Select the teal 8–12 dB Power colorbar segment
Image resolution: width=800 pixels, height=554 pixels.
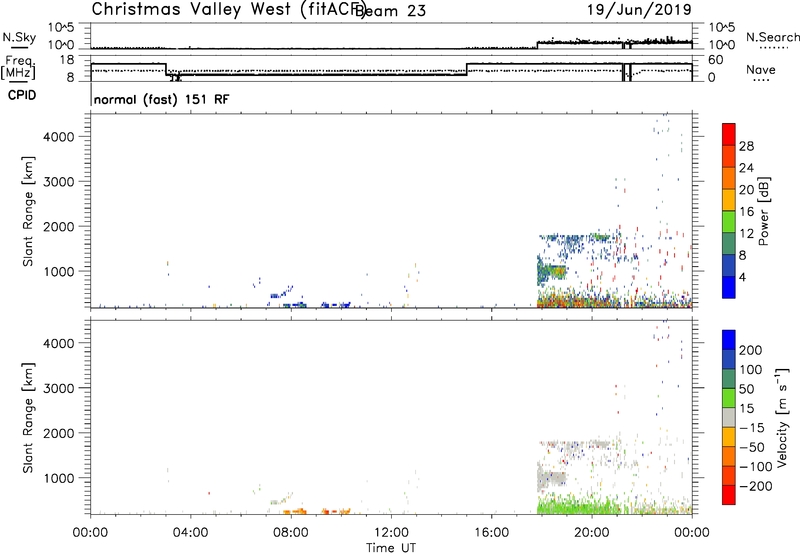click(x=729, y=243)
